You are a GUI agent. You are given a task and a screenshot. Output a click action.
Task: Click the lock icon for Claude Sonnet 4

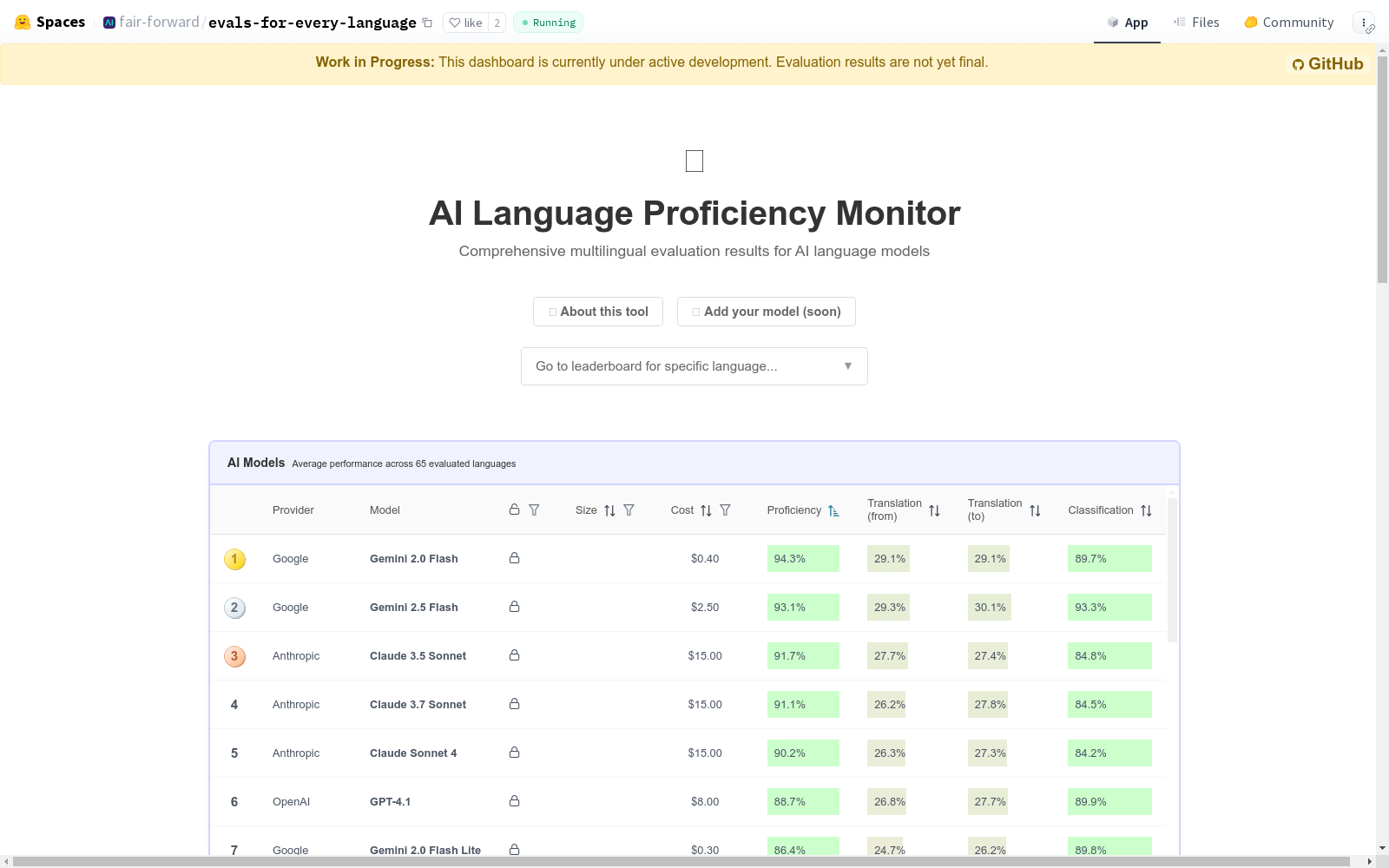click(x=514, y=753)
